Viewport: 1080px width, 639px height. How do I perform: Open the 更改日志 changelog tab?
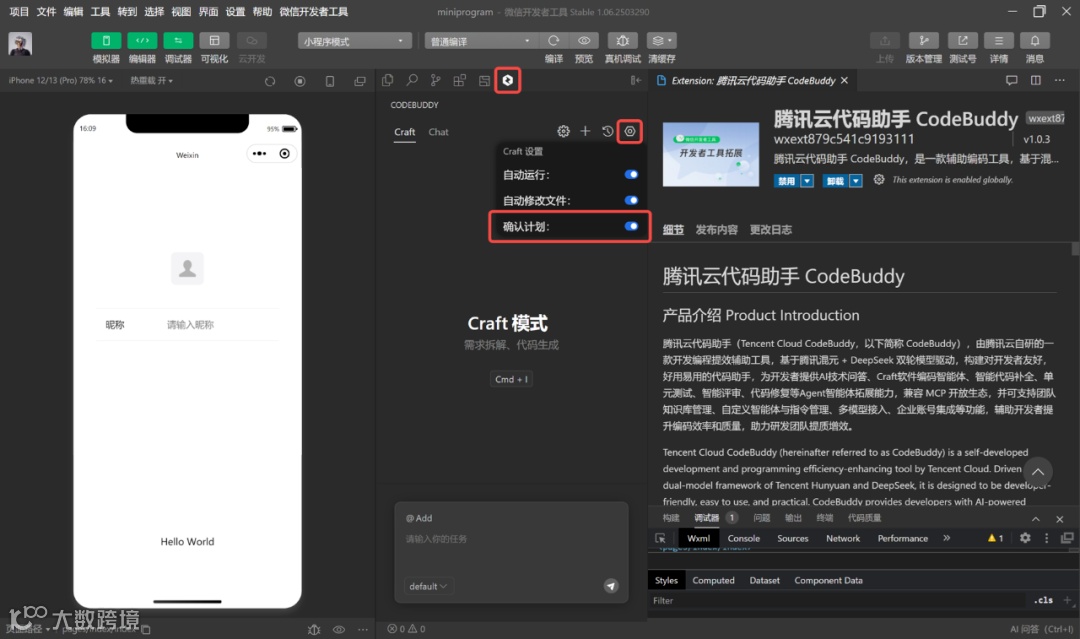pos(771,230)
